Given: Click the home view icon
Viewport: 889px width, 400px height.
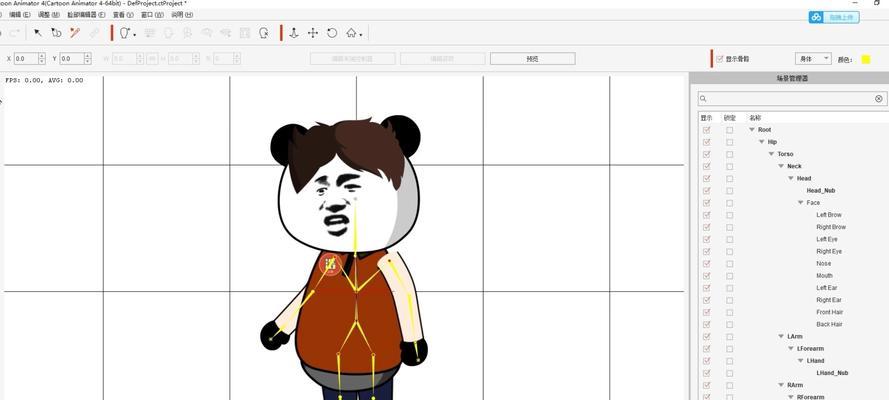Looking at the screenshot, I should click(x=352, y=33).
